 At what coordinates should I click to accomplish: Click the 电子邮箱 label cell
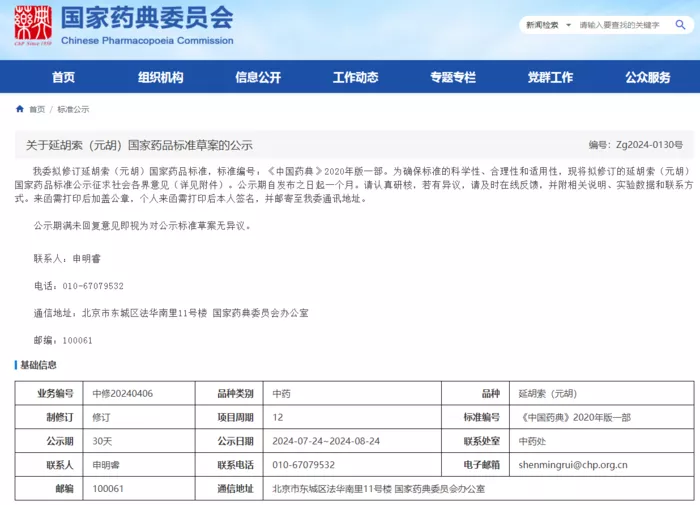475,465
